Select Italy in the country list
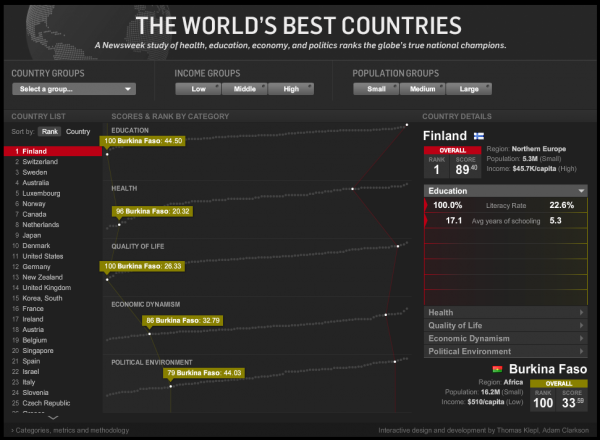 (x=53, y=382)
